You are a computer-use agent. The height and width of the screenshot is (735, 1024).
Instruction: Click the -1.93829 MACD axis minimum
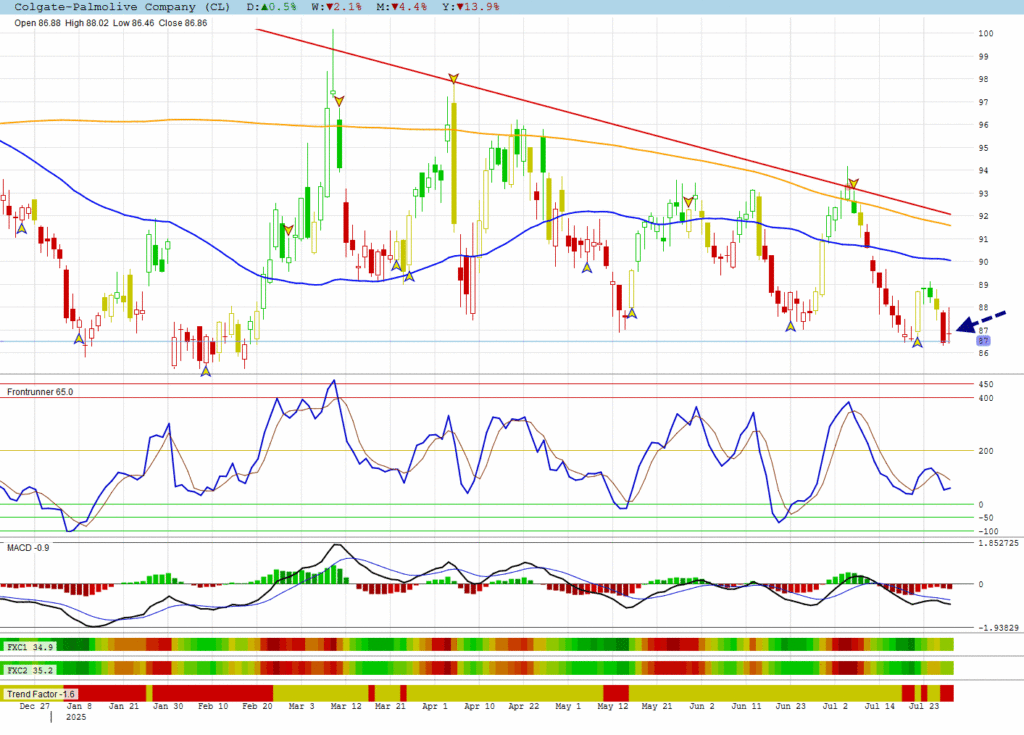point(999,627)
